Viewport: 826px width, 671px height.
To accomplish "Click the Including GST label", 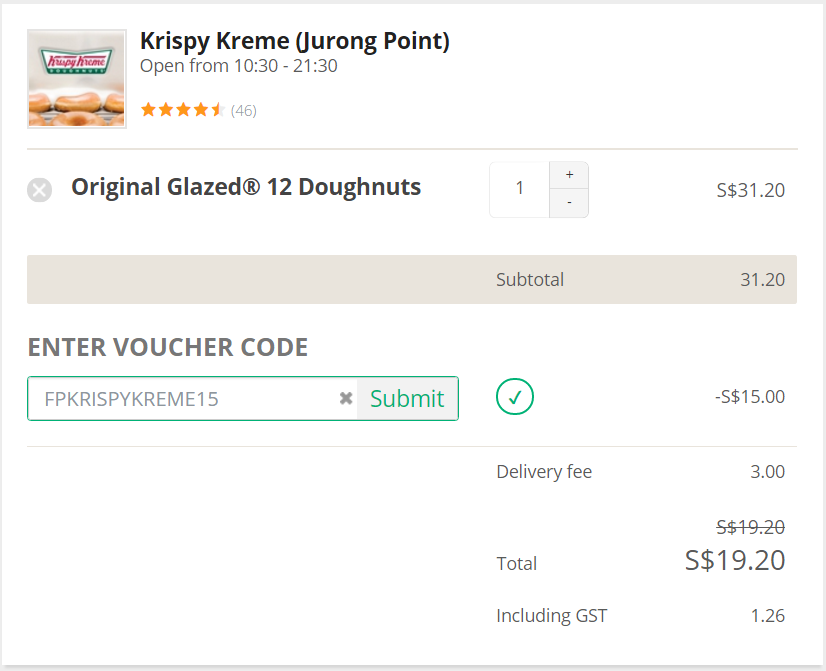I will [x=552, y=616].
